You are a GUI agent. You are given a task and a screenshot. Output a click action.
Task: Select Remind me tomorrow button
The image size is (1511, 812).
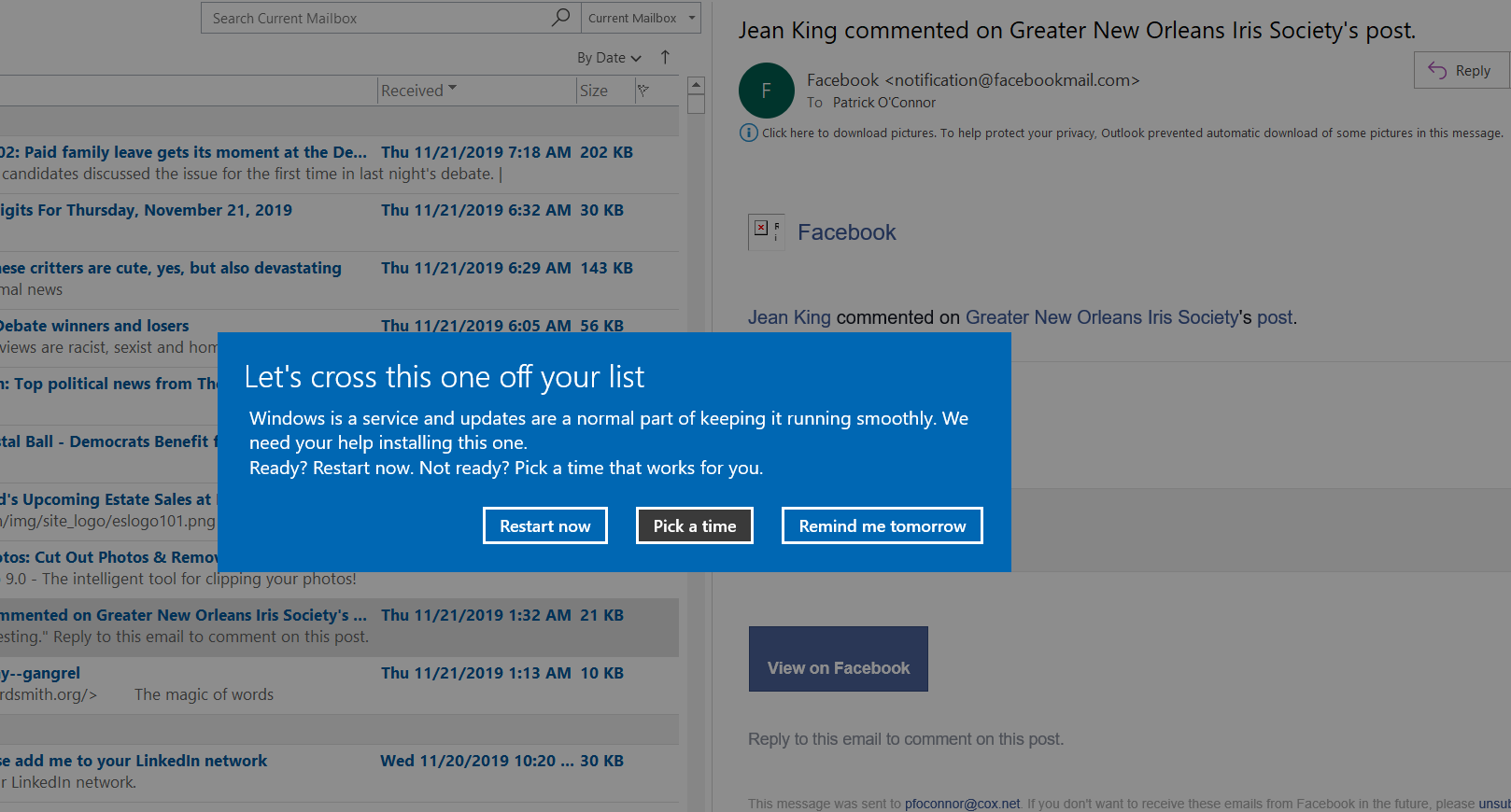click(883, 525)
